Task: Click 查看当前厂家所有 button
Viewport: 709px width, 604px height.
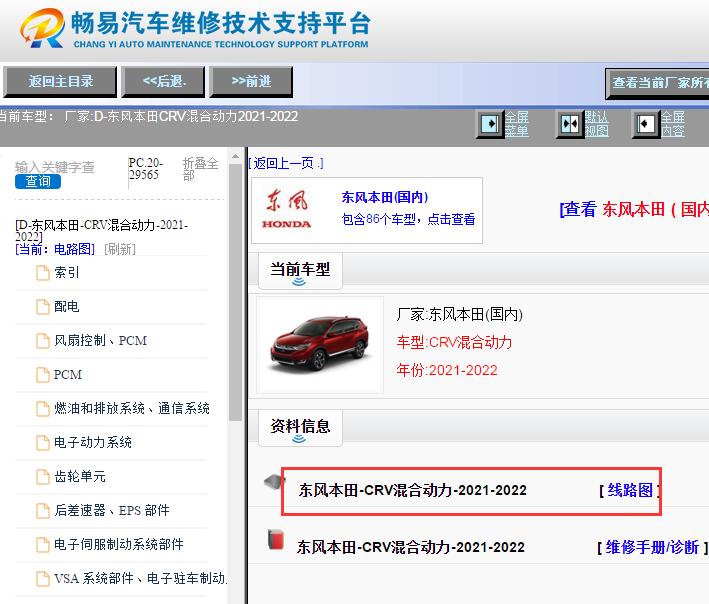Action: point(657,83)
